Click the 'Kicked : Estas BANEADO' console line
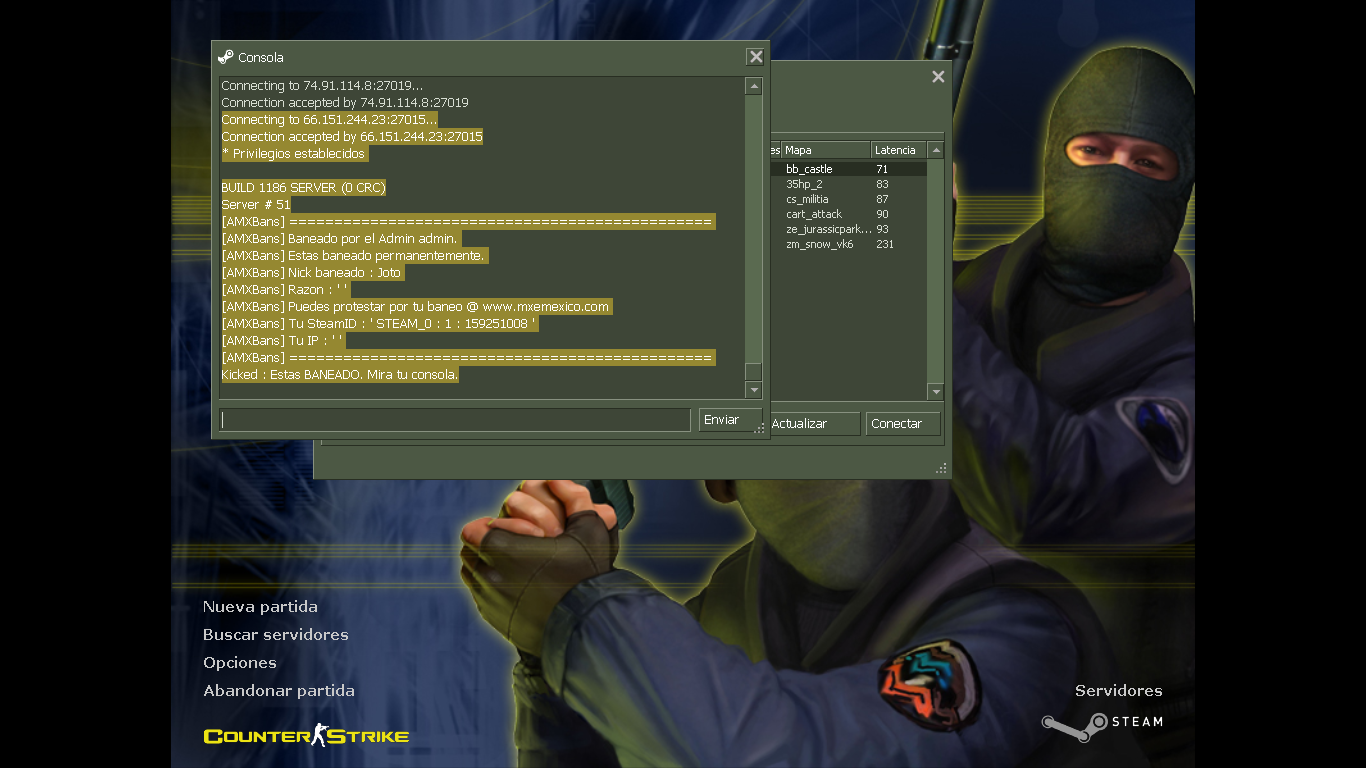Screen dimensions: 1366x768 [x=340, y=375]
